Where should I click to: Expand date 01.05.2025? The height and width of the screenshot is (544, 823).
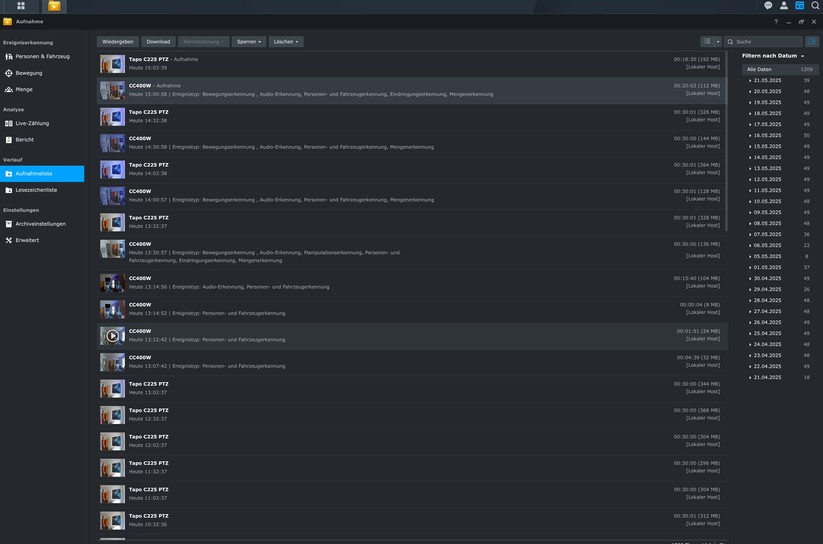(750, 267)
